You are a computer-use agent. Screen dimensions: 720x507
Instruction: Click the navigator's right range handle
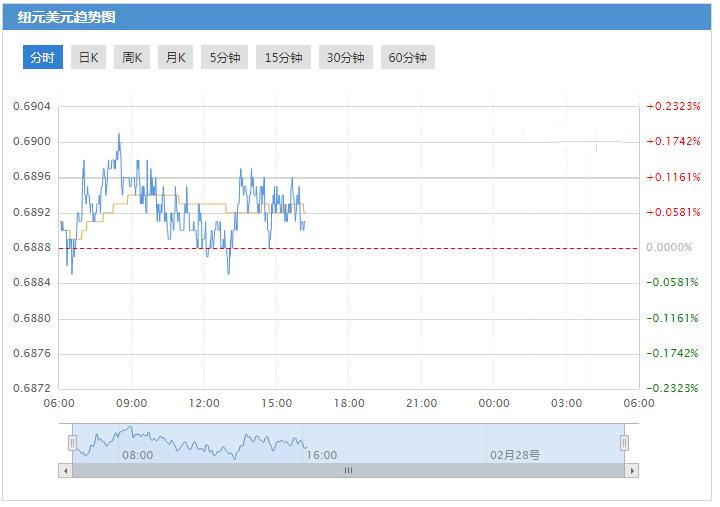click(625, 442)
